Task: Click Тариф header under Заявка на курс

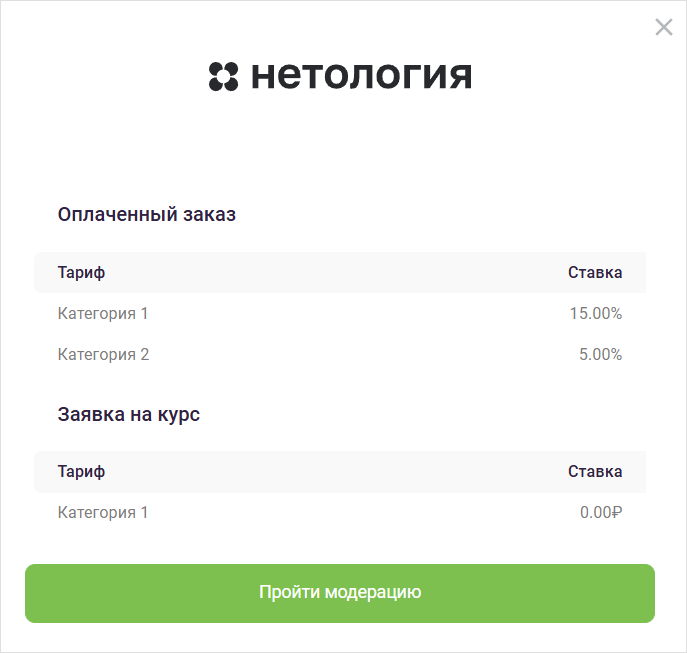Action: [81, 472]
